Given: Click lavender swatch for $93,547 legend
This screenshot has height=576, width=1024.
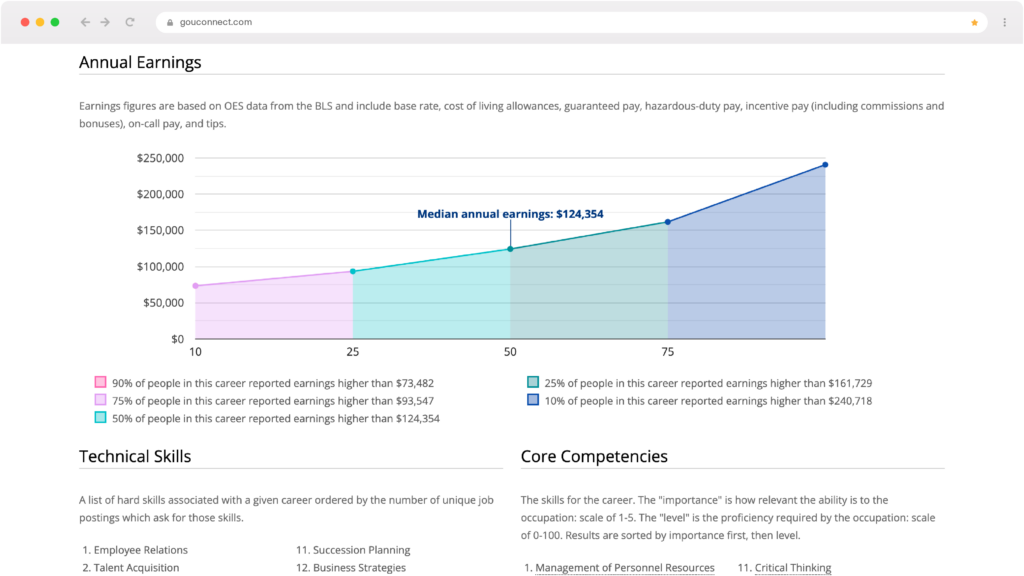Looking at the screenshot, I should (100, 400).
